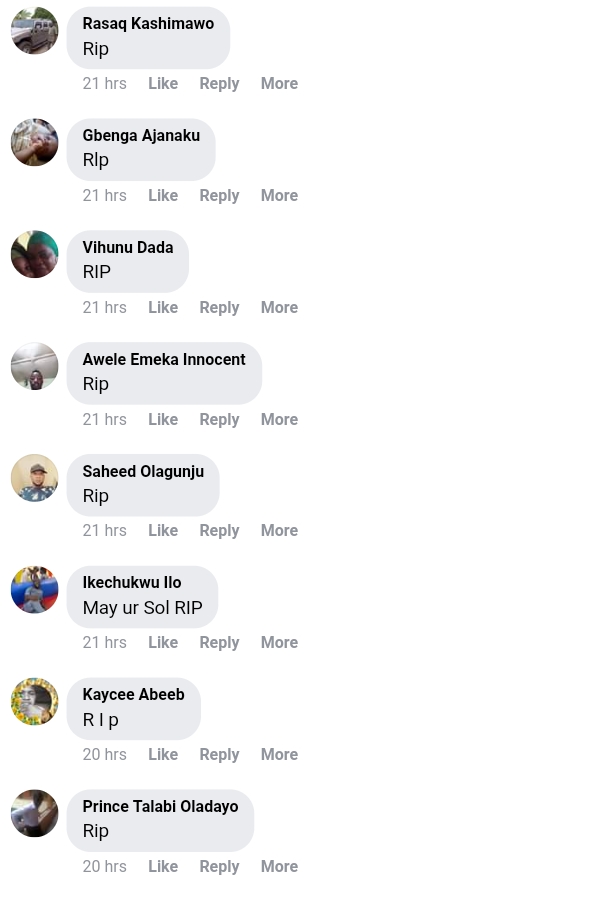Open Saheed Olagunju's profile picture

pos(35,478)
